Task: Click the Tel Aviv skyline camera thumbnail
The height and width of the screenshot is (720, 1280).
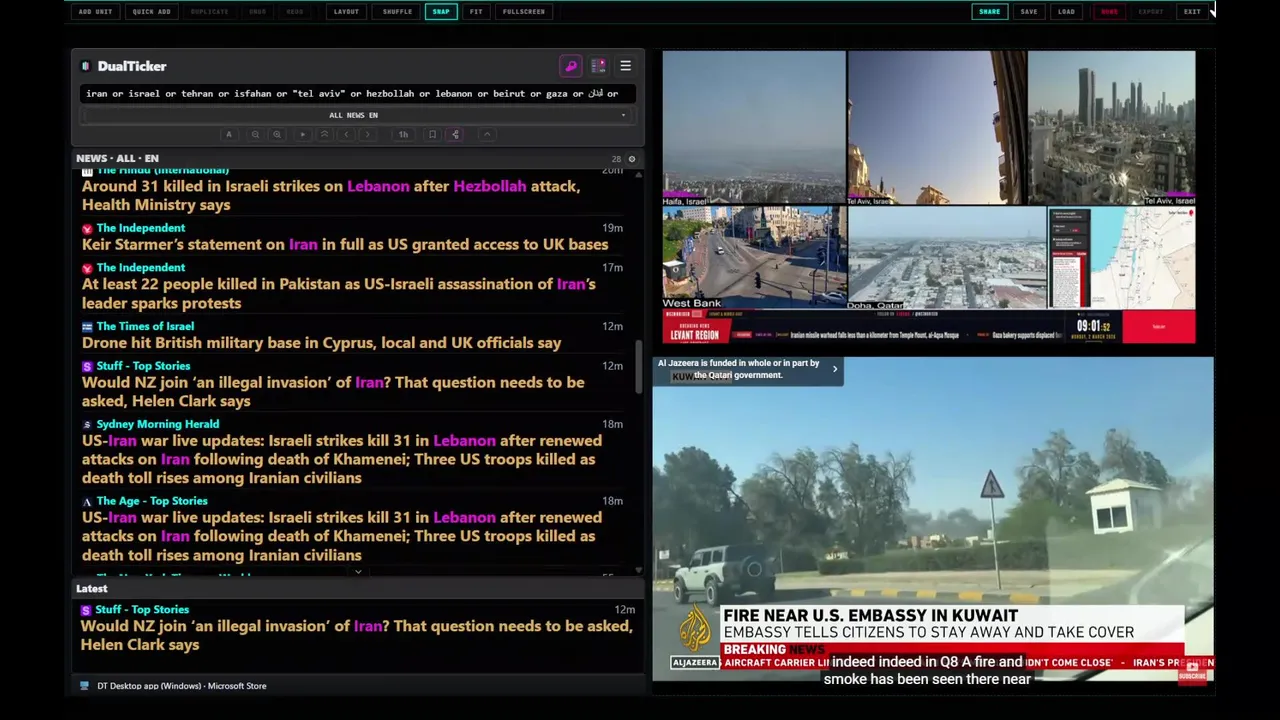Action: [x=1111, y=128]
